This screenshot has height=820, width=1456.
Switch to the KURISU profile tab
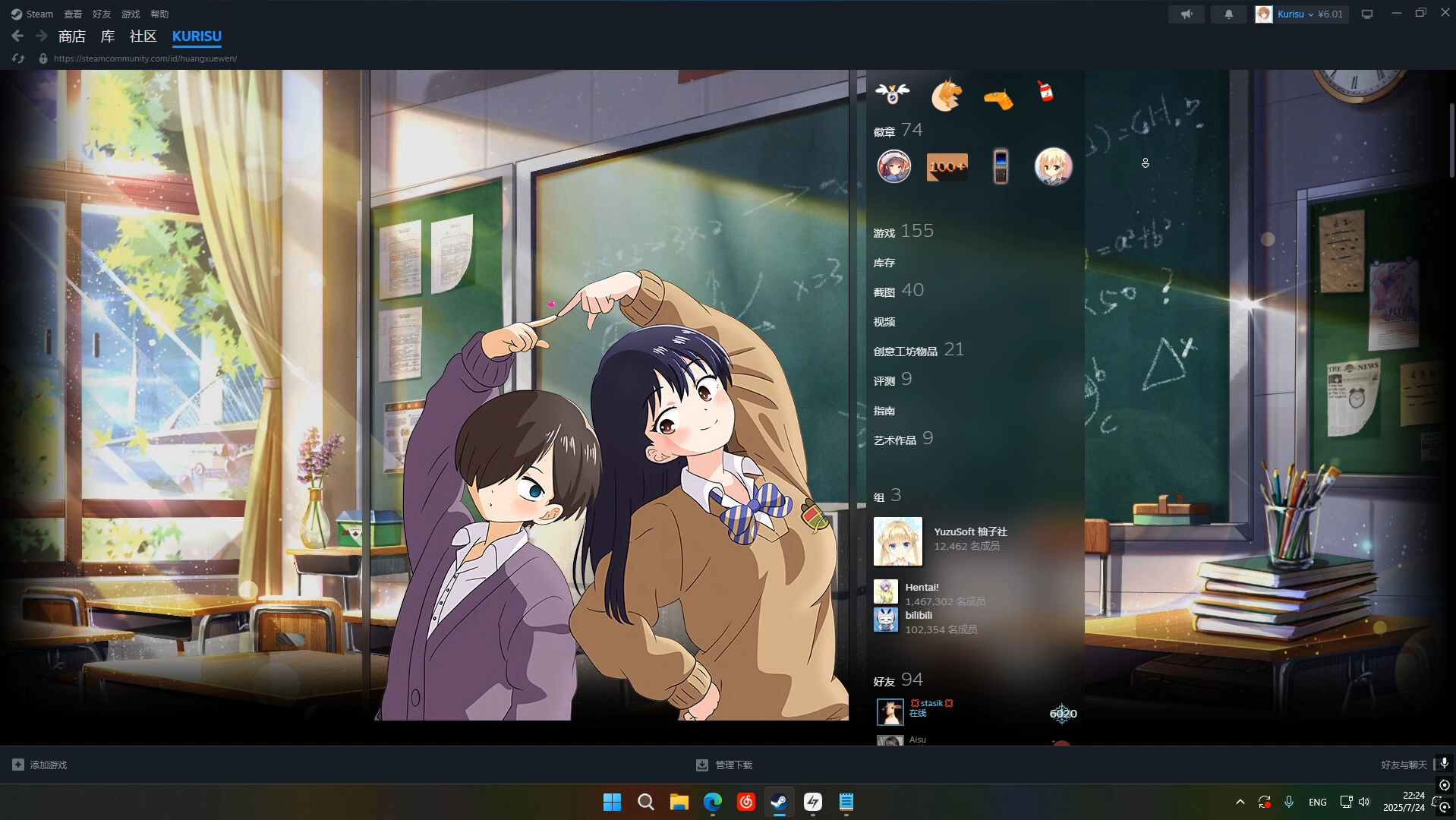coord(197,36)
